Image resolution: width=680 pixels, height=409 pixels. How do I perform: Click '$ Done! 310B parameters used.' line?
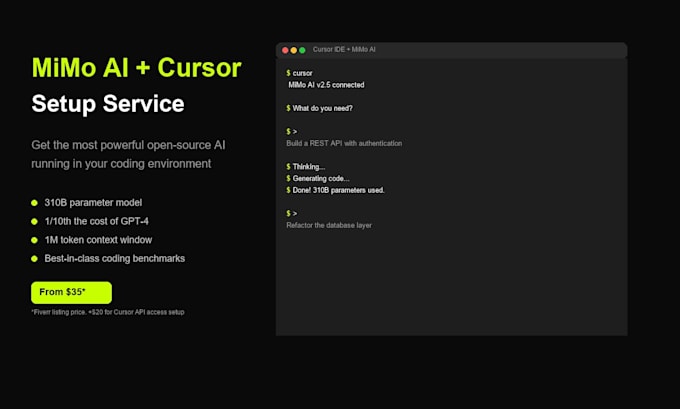[335, 190]
